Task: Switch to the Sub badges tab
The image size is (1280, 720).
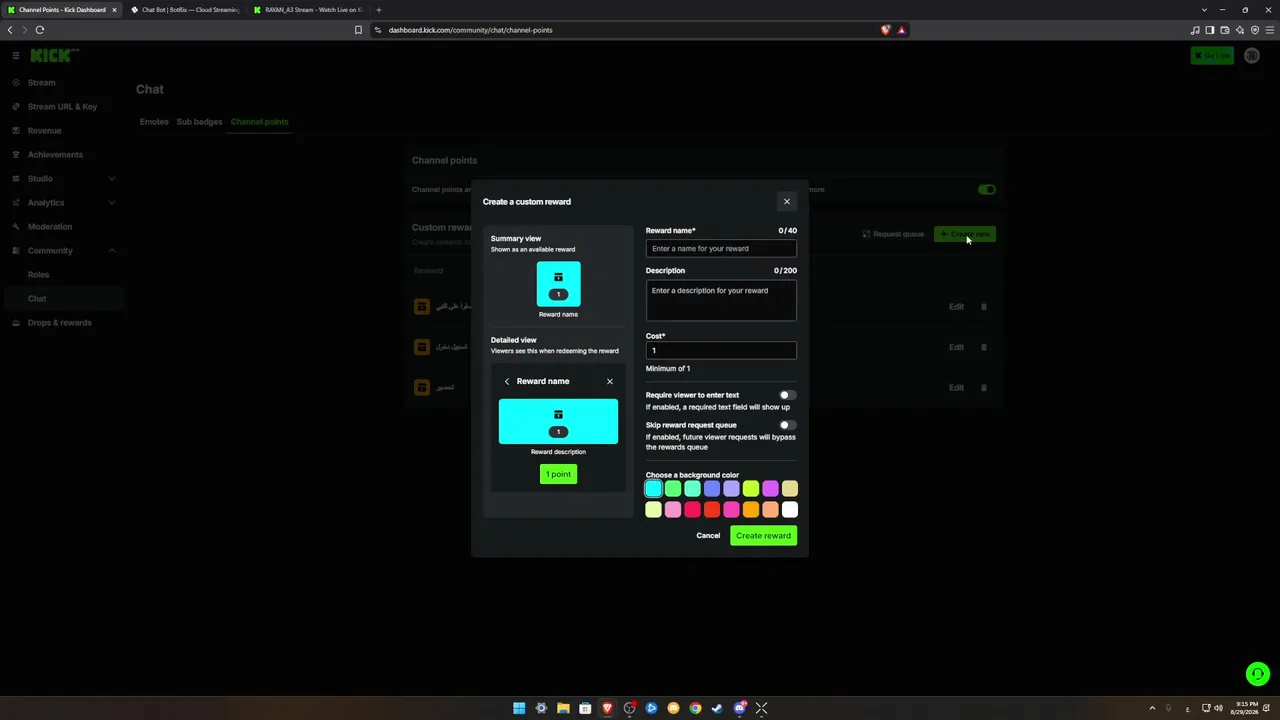Action: pyautogui.click(x=199, y=122)
